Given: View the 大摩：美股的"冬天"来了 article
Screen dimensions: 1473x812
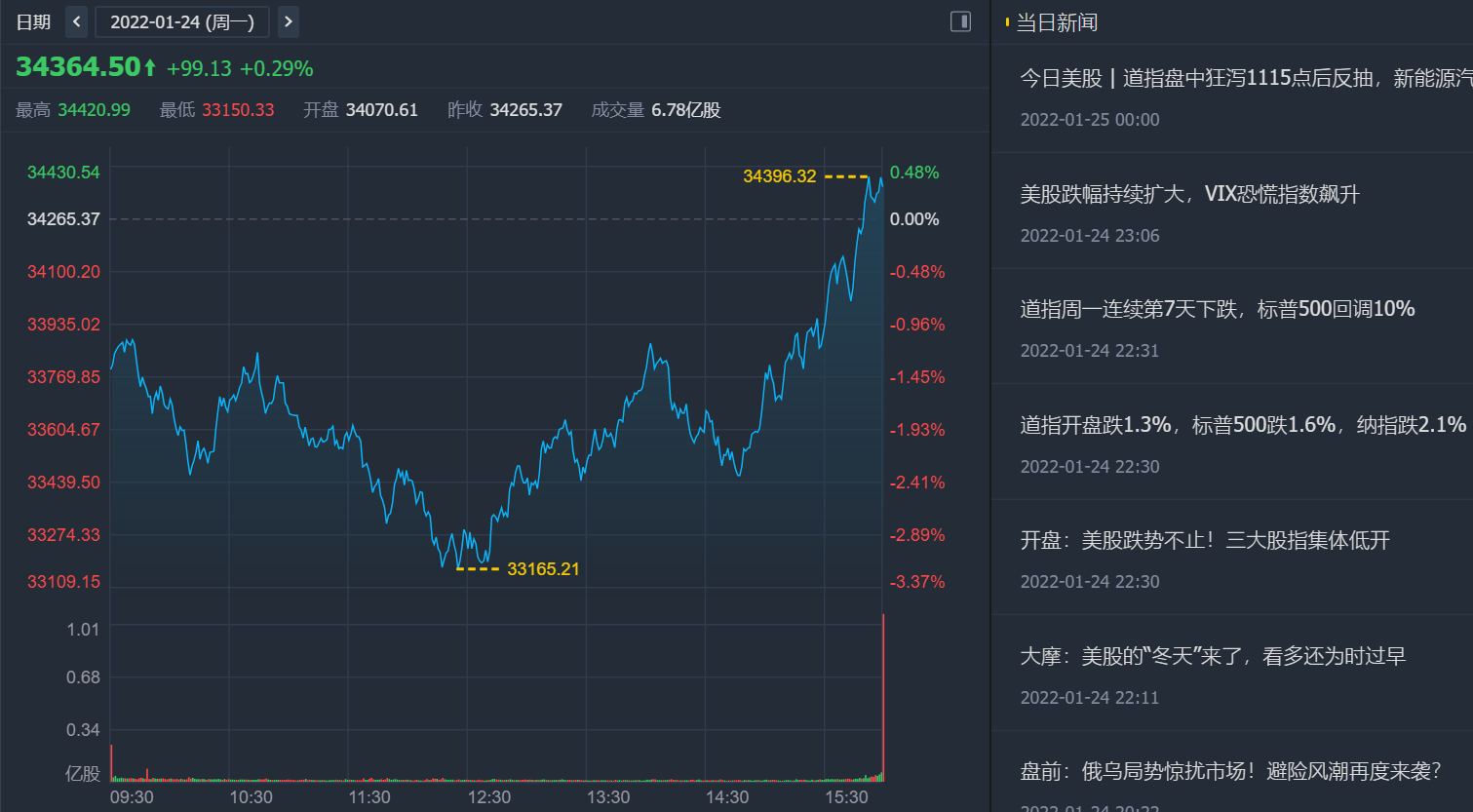Looking at the screenshot, I should pyautogui.click(x=1213, y=656).
